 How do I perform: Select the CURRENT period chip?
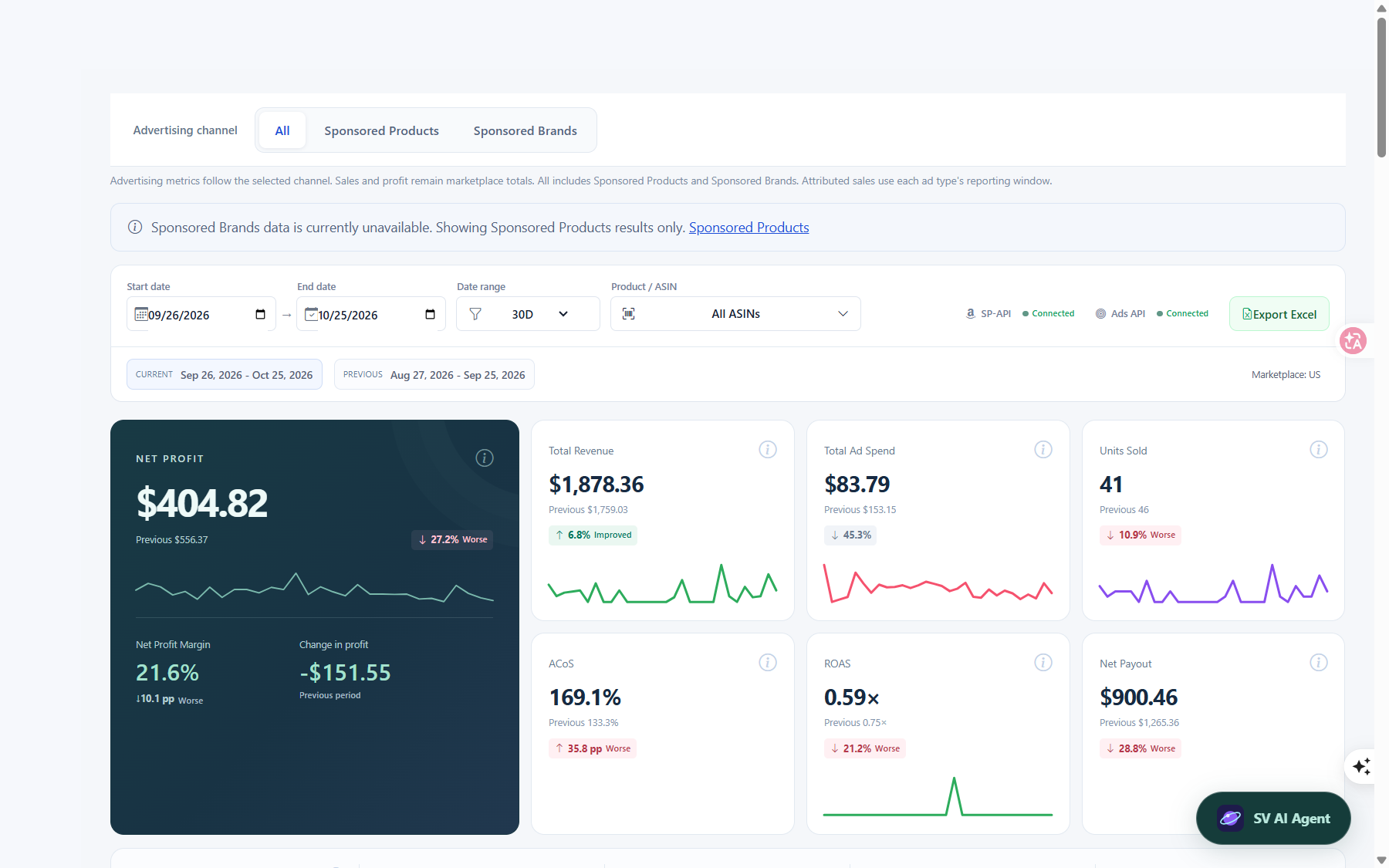(x=225, y=374)
